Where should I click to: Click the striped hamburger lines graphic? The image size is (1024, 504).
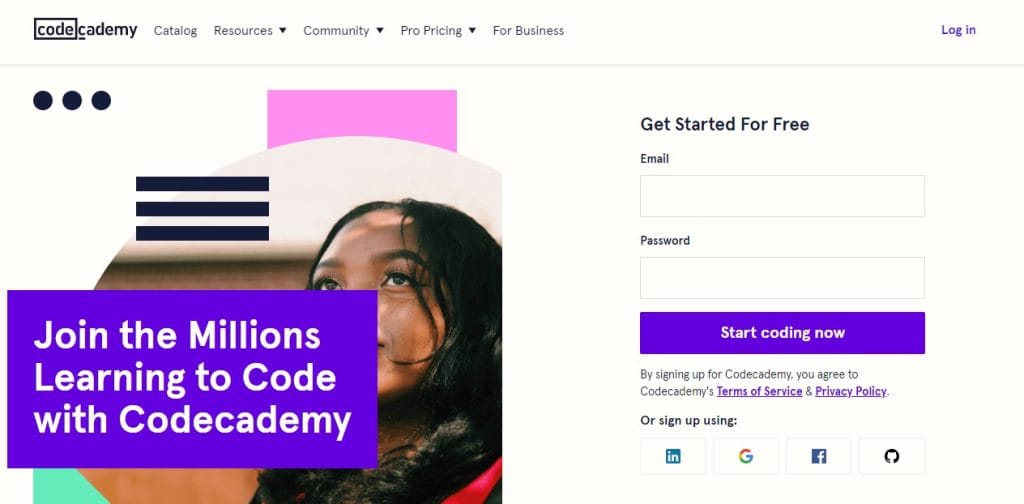coord(202,208)
